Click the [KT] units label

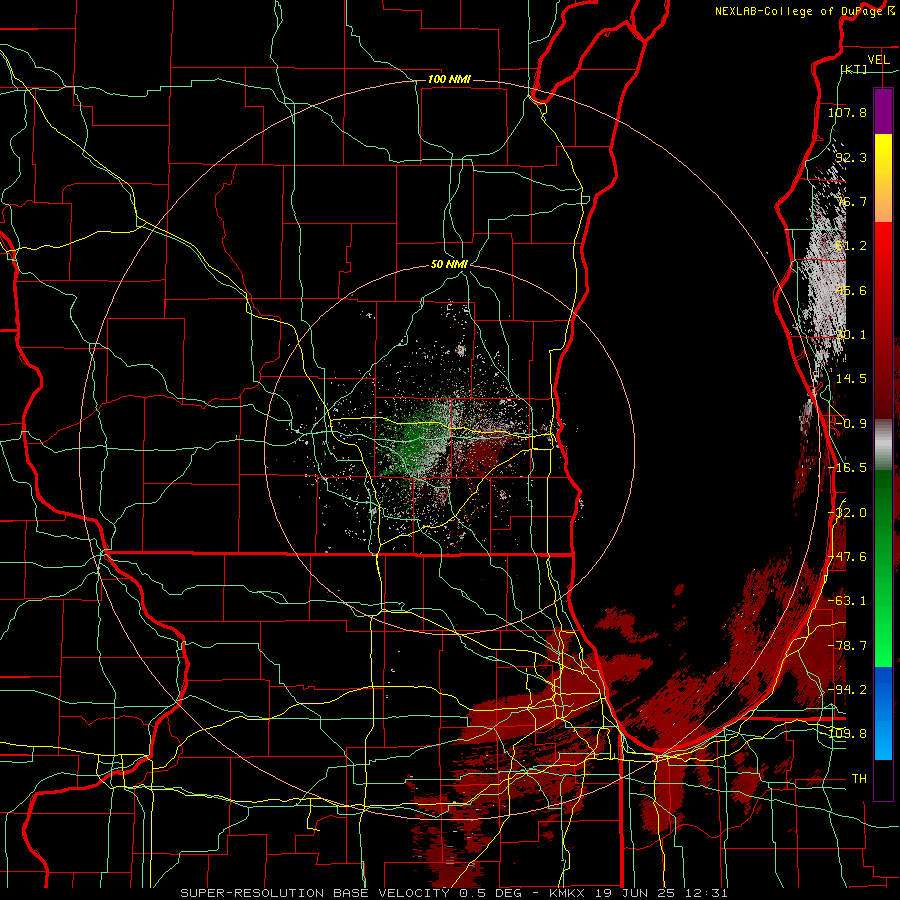click(854, 69)
